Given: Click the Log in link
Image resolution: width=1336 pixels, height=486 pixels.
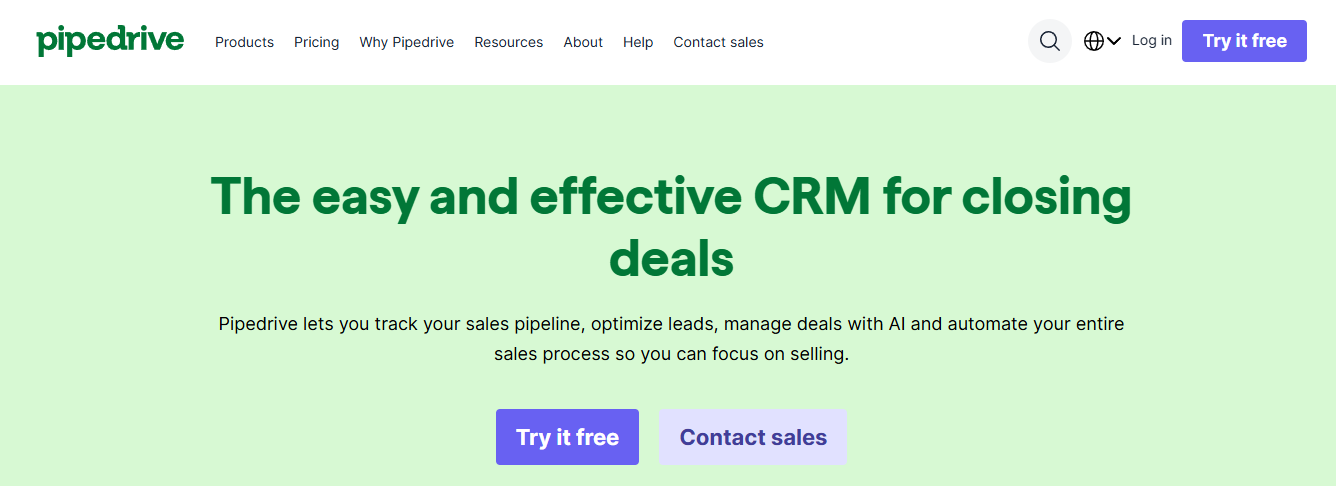Looking at the screenshot, I should coord(1152,41).
